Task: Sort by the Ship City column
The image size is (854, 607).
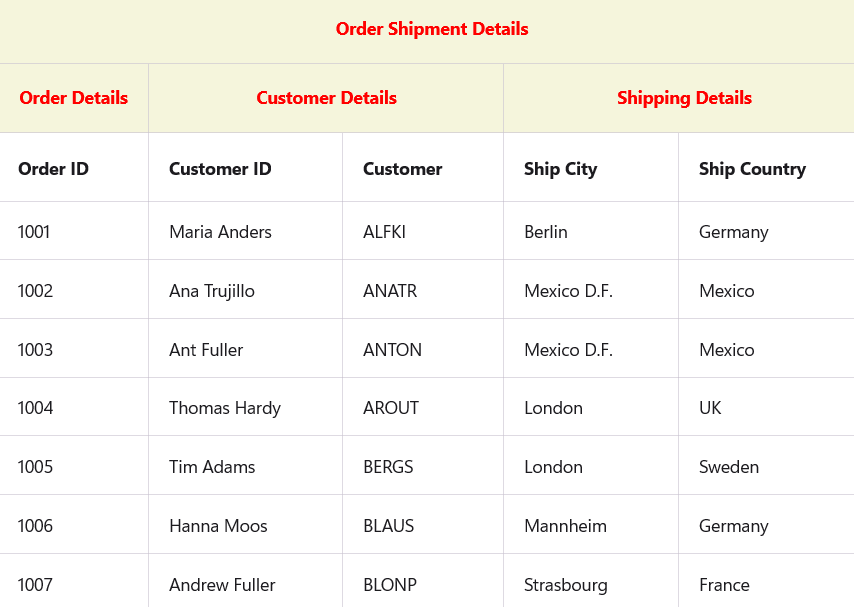Action: [x=560, y=169]
